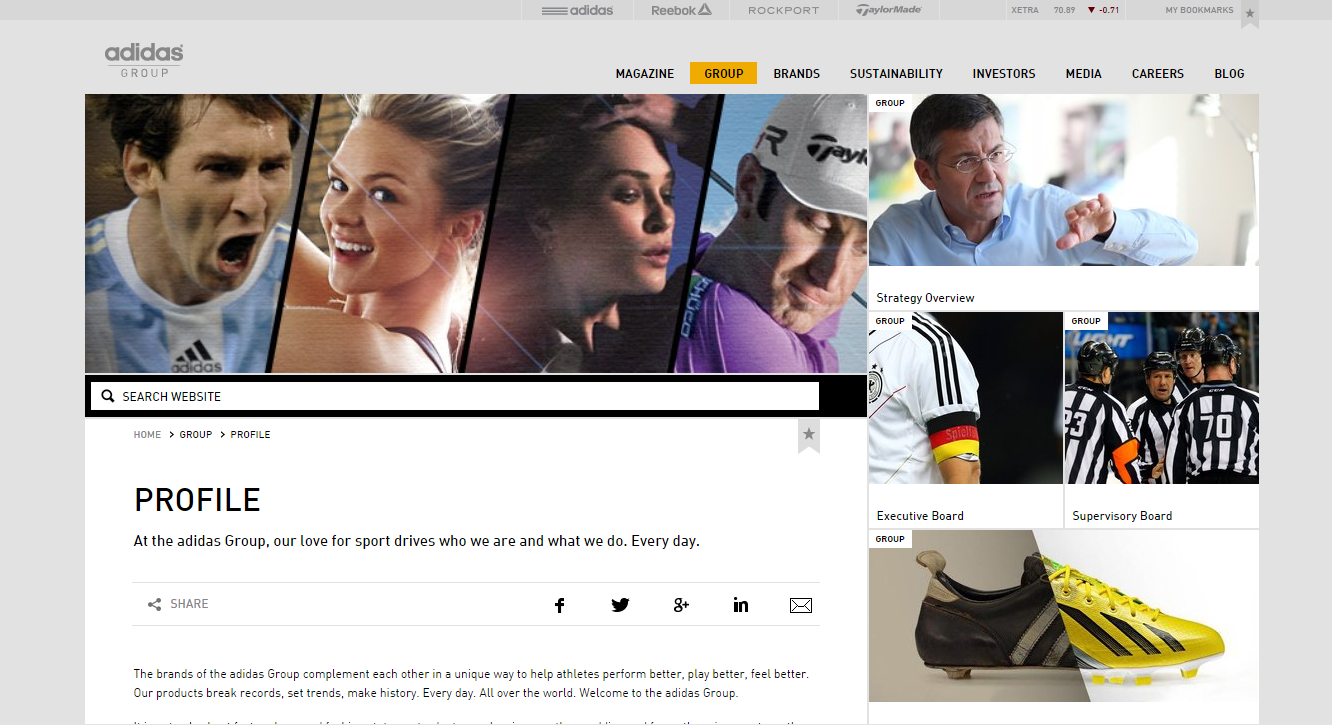
Task: Open the adidas brand link in top bar
Action: (577, 10)
